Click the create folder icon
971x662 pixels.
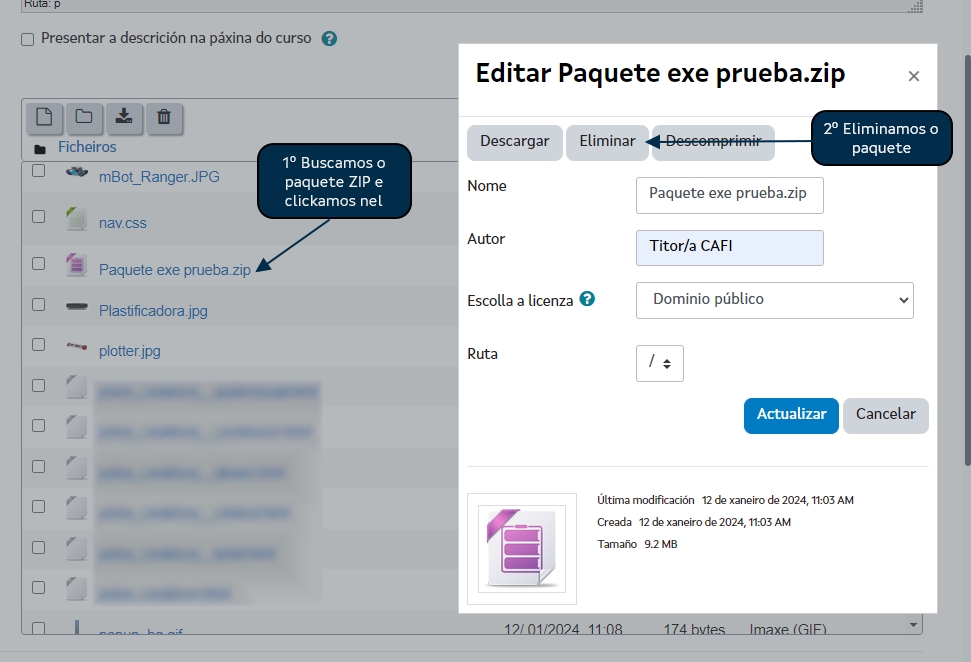(x=84, y=117)
